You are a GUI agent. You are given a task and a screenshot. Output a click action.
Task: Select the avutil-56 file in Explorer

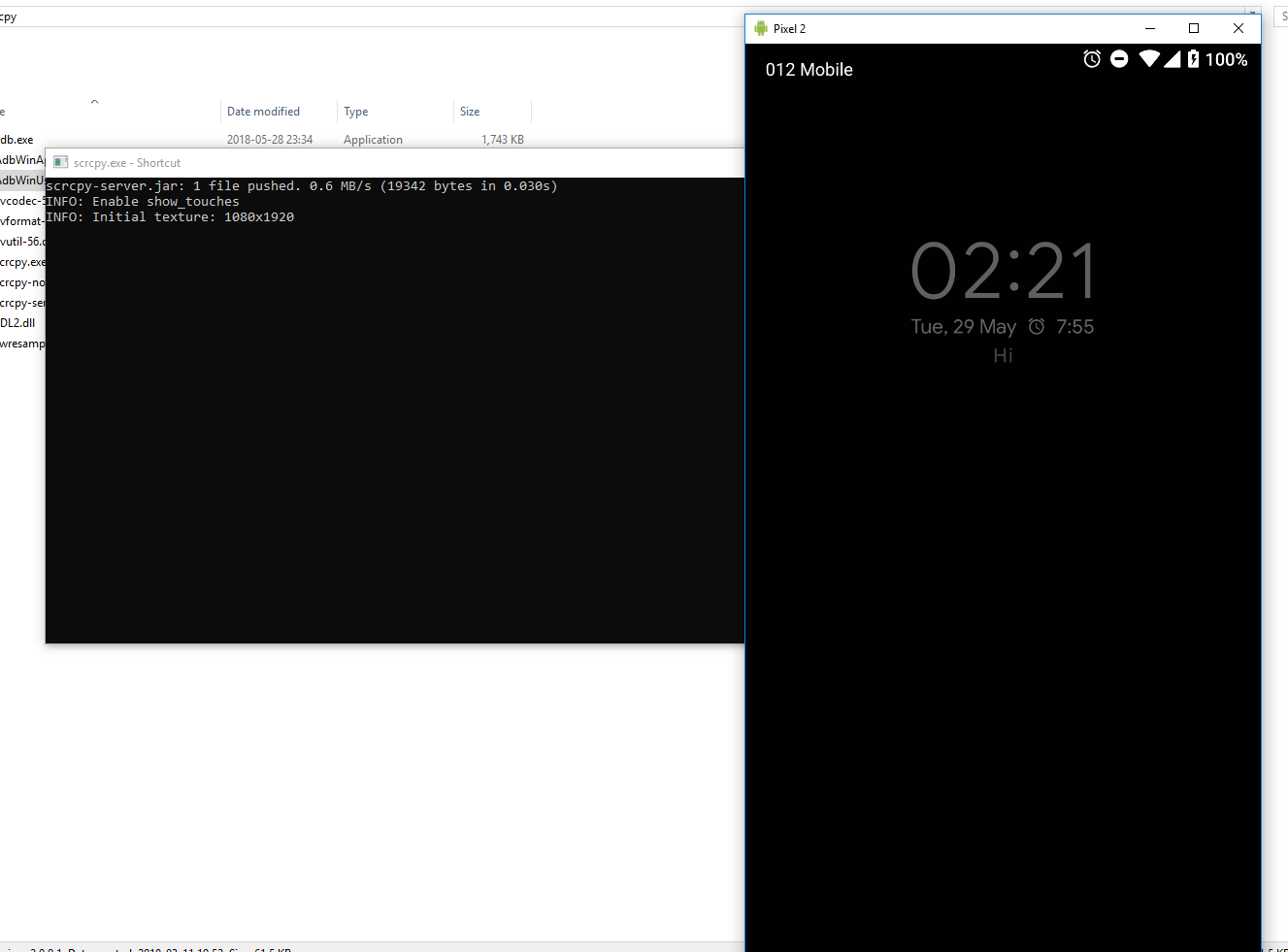[x=21, y=242]
